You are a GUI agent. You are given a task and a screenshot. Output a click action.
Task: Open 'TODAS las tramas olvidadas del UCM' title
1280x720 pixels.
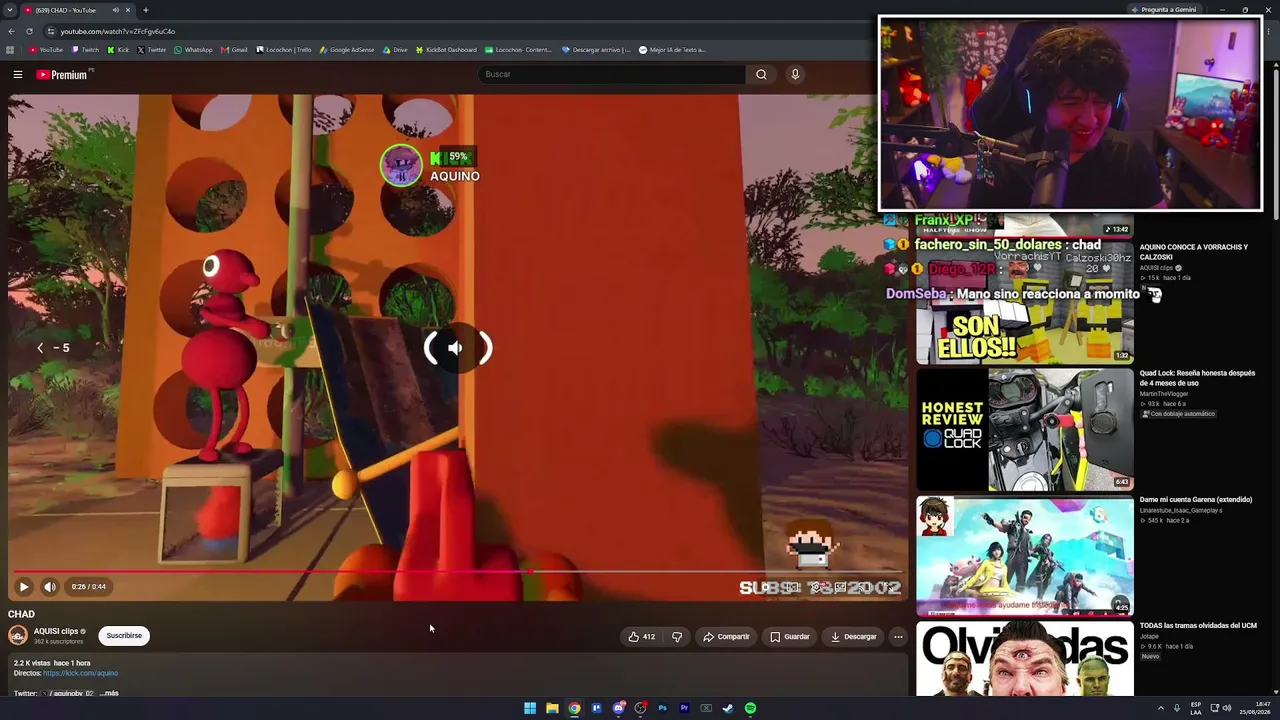click(1198, 626)
